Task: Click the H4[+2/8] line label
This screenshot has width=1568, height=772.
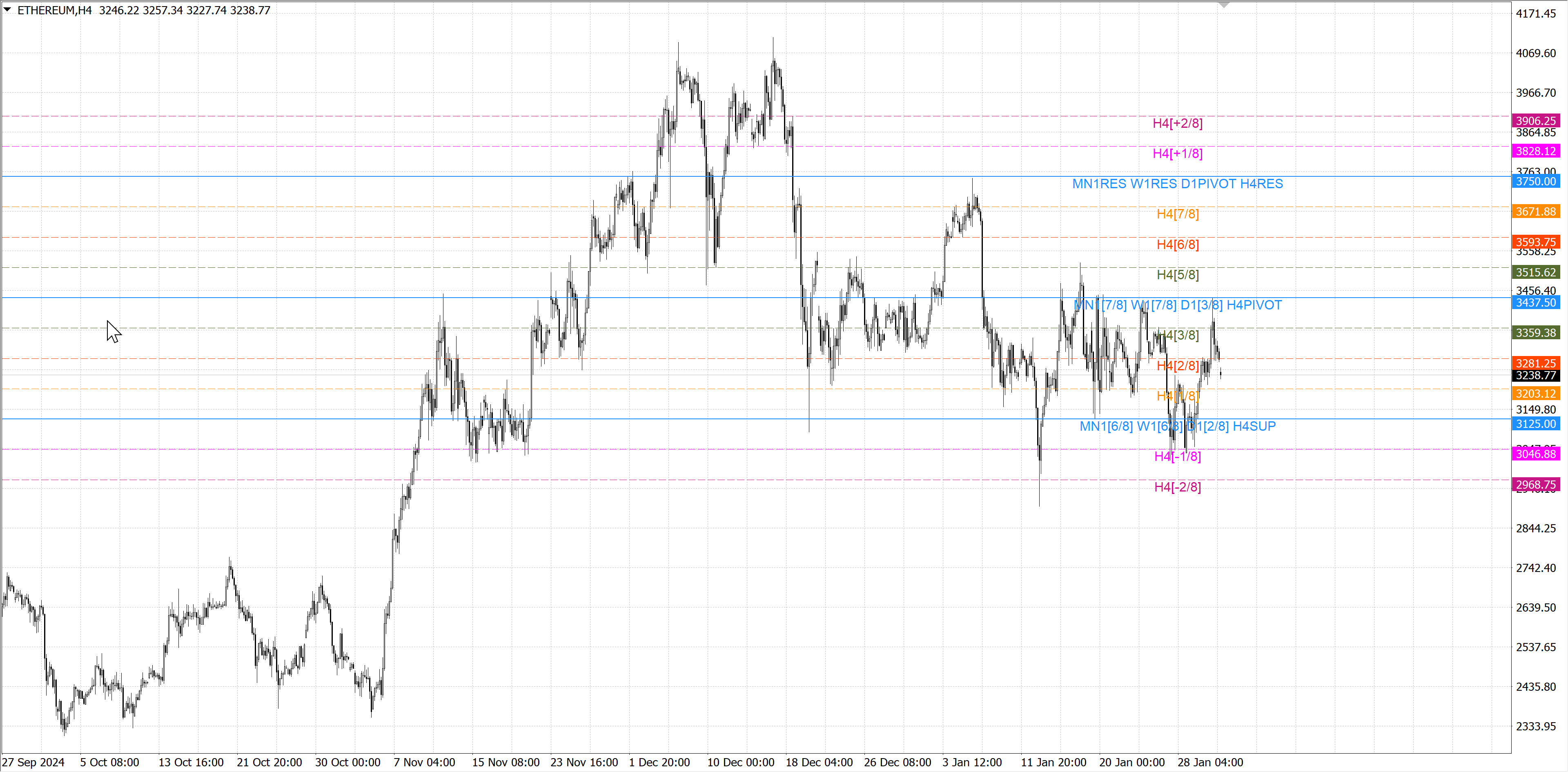Action: coord(1177,124)
